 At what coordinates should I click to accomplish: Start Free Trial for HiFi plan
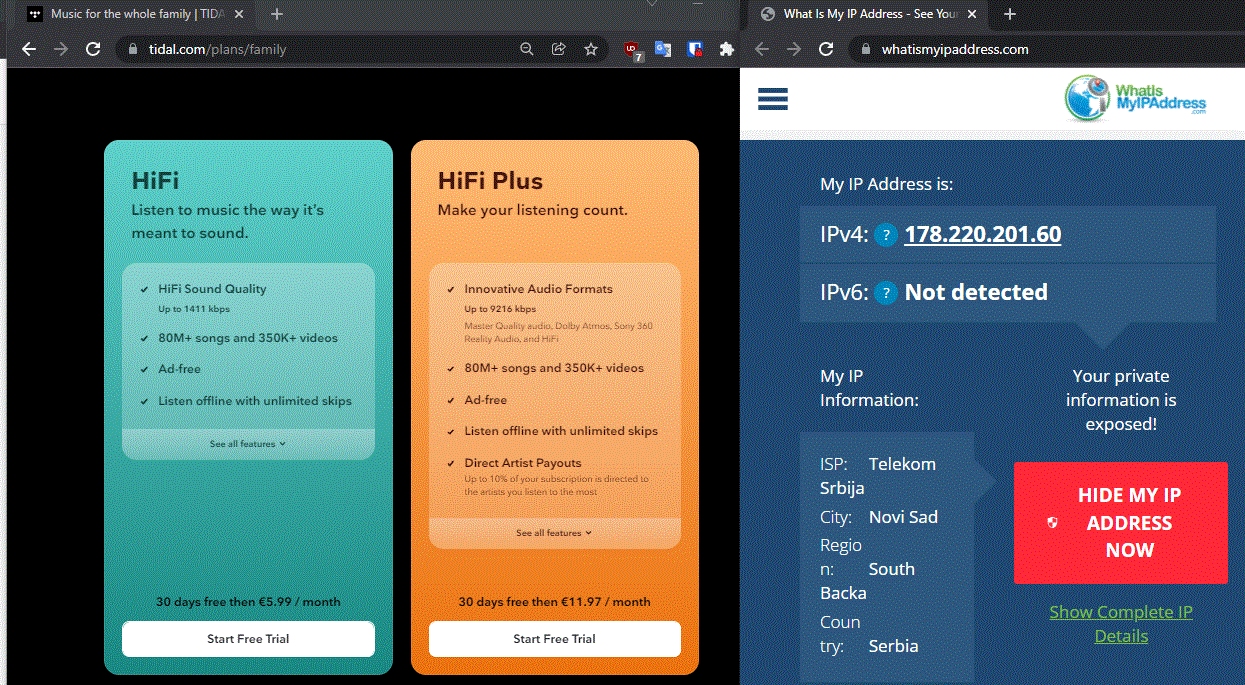248,639
